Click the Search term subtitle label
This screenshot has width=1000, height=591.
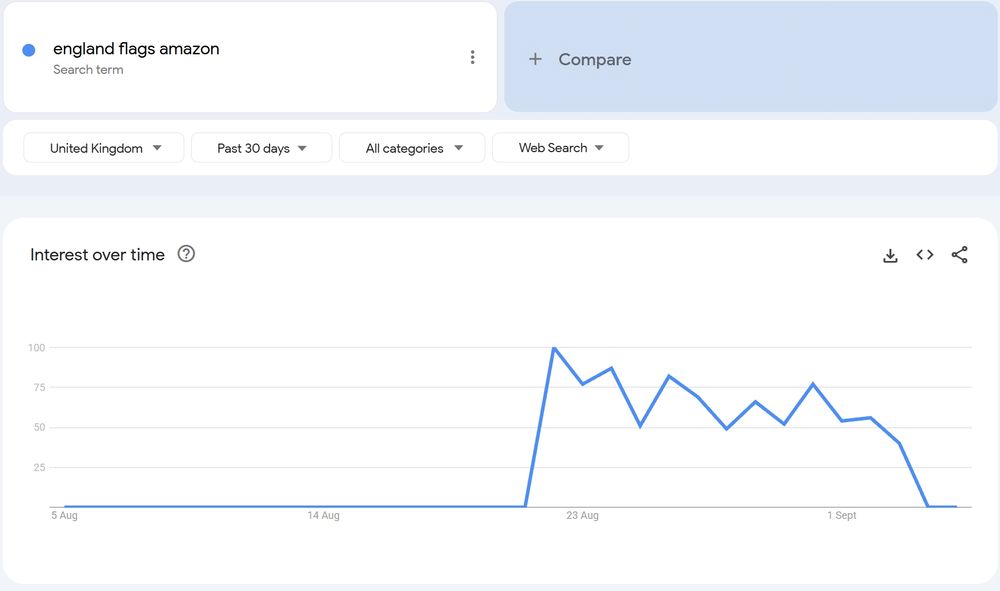pos(88,70)
